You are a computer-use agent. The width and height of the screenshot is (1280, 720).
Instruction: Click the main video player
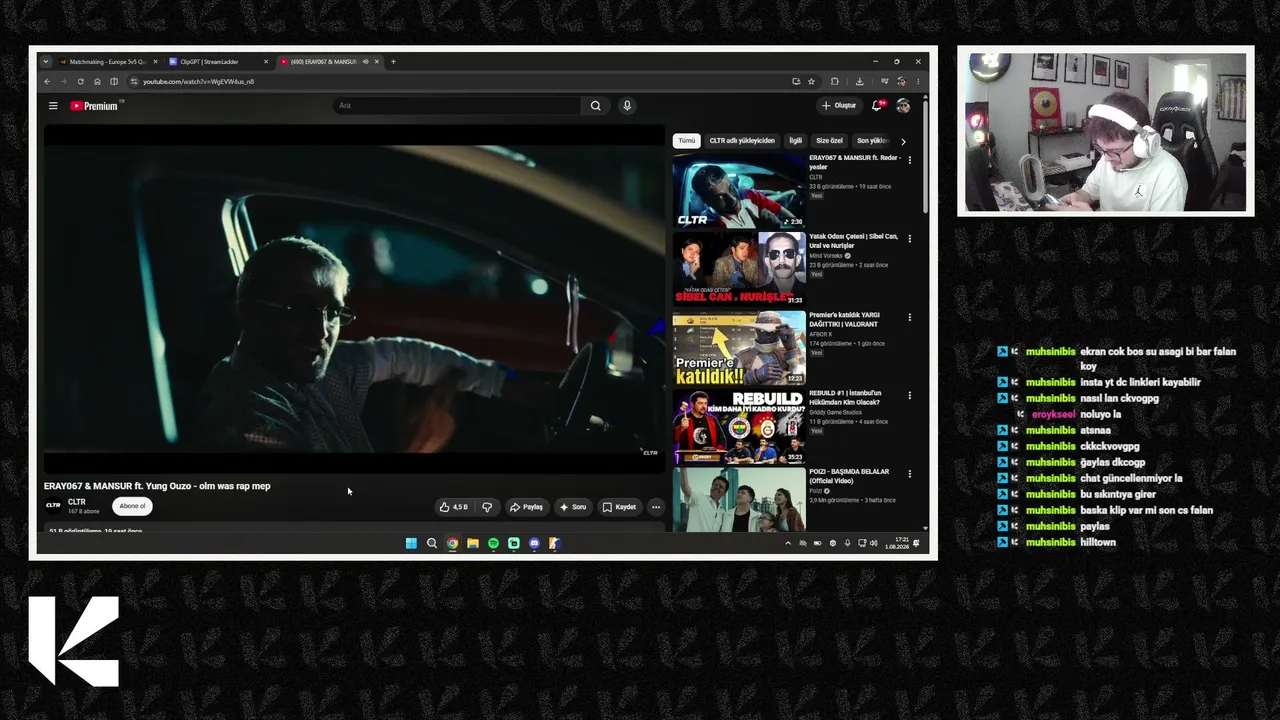point(354,298)
